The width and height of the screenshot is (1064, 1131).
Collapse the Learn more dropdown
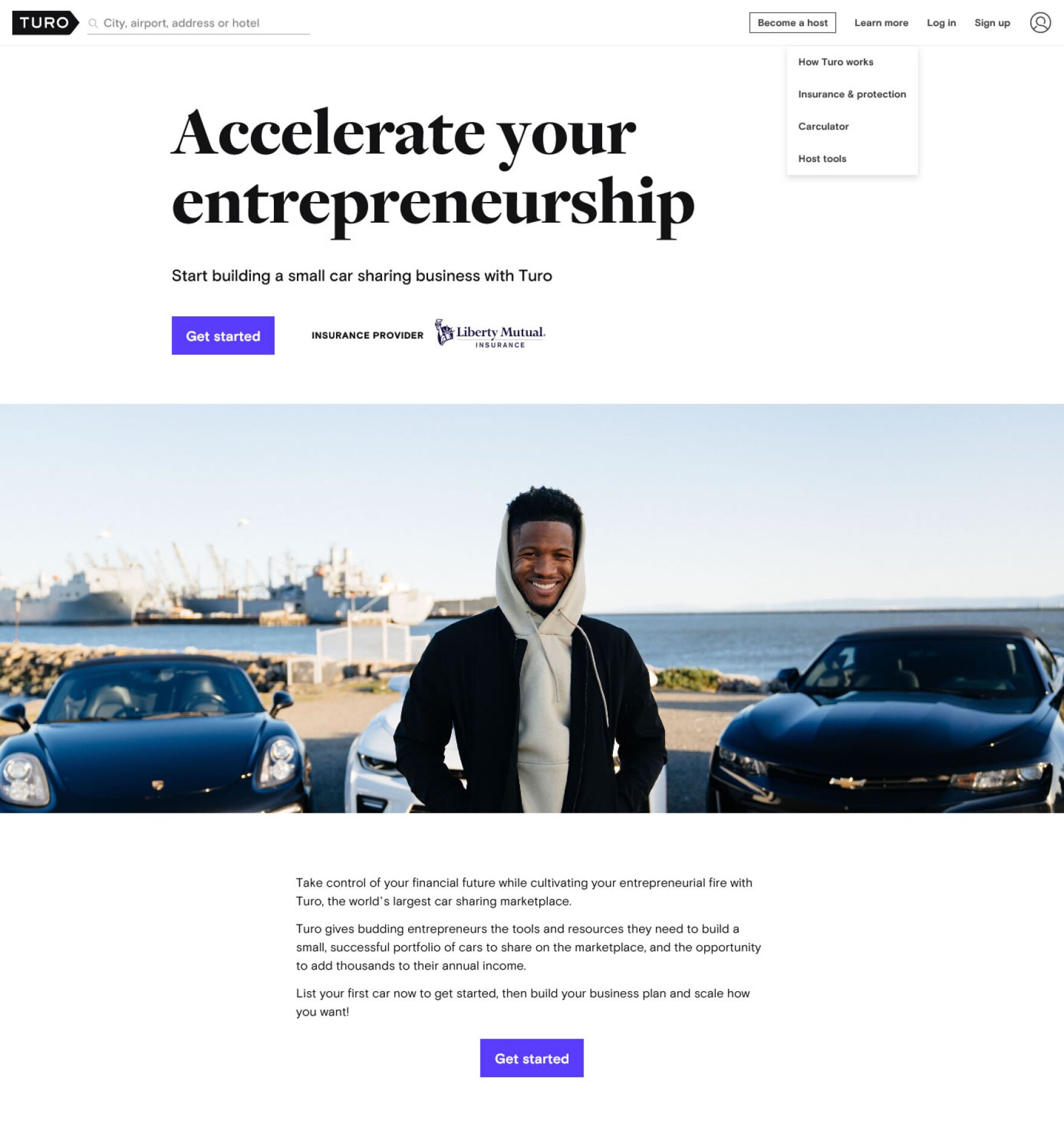(881, 23)
